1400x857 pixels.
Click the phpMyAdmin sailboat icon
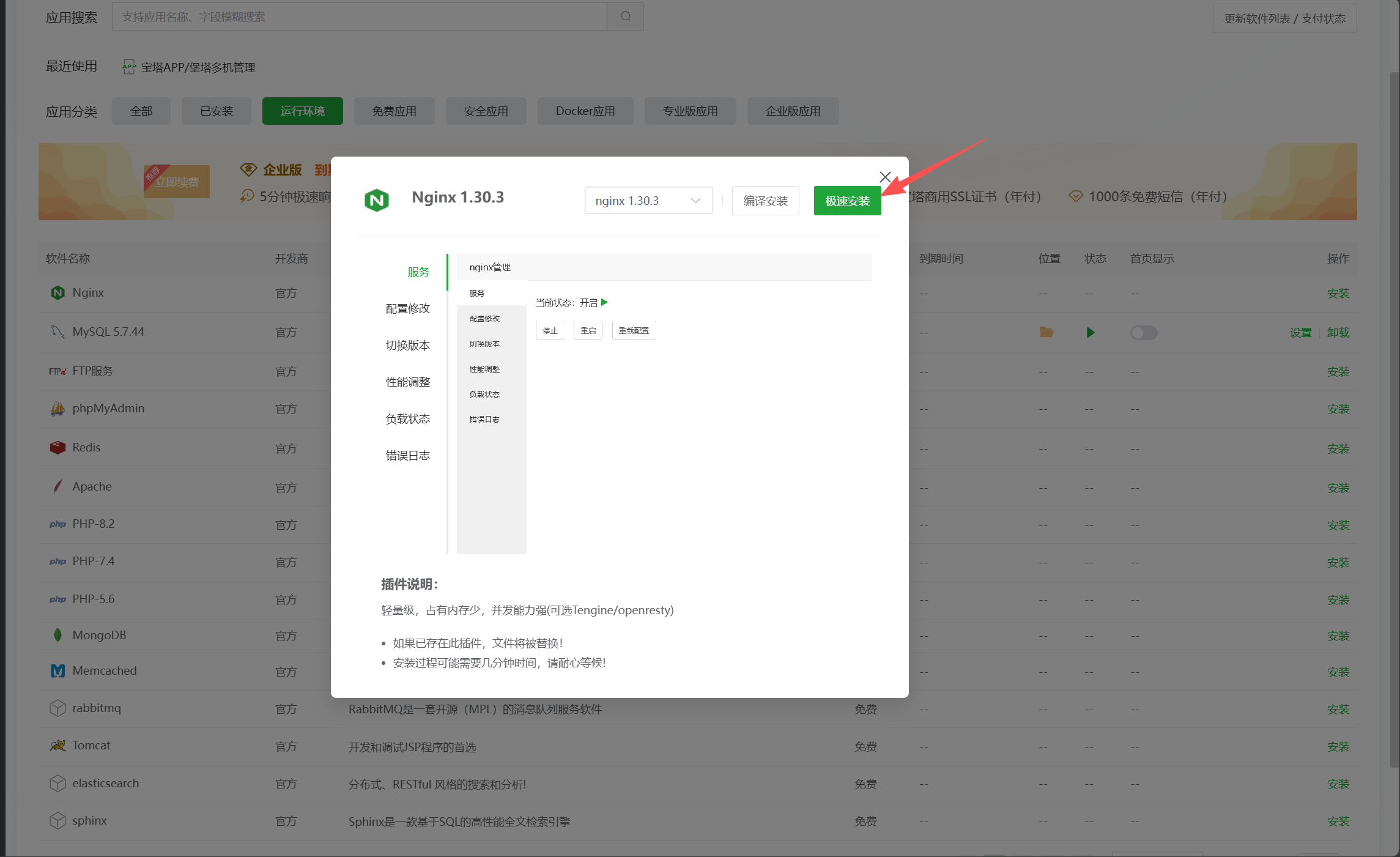57,409
